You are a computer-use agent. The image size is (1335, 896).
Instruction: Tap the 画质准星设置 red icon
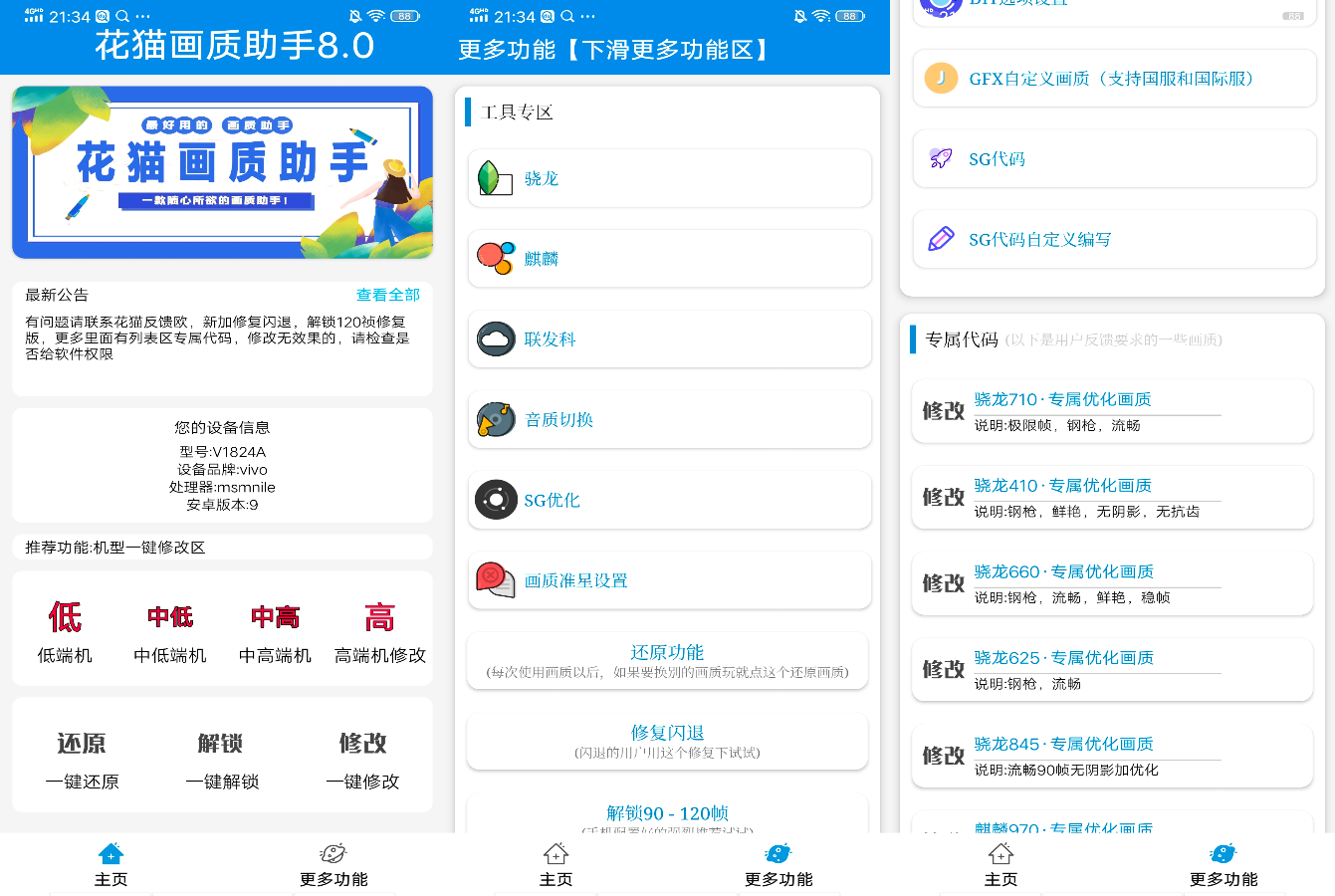tap(495, 580)
